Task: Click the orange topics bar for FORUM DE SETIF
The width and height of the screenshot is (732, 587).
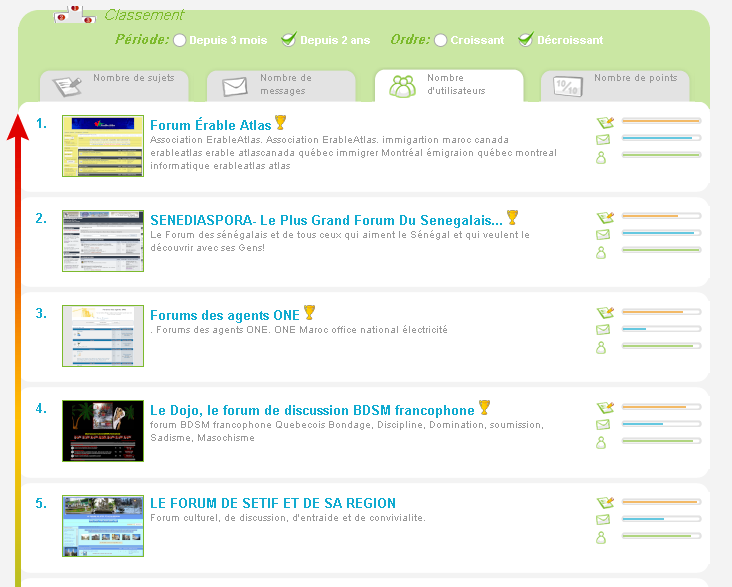Action: coord(662,502)
